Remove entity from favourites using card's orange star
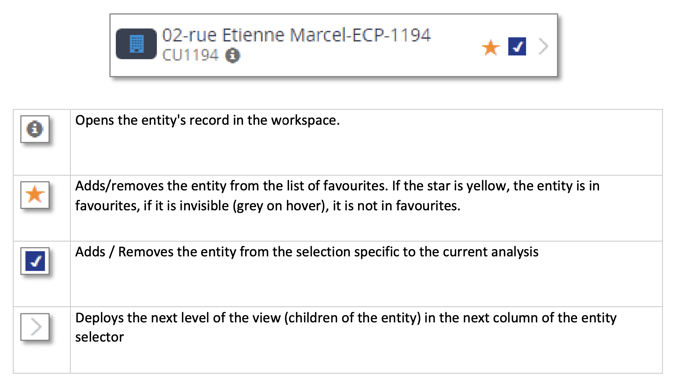688x388 pixels. 491,47
